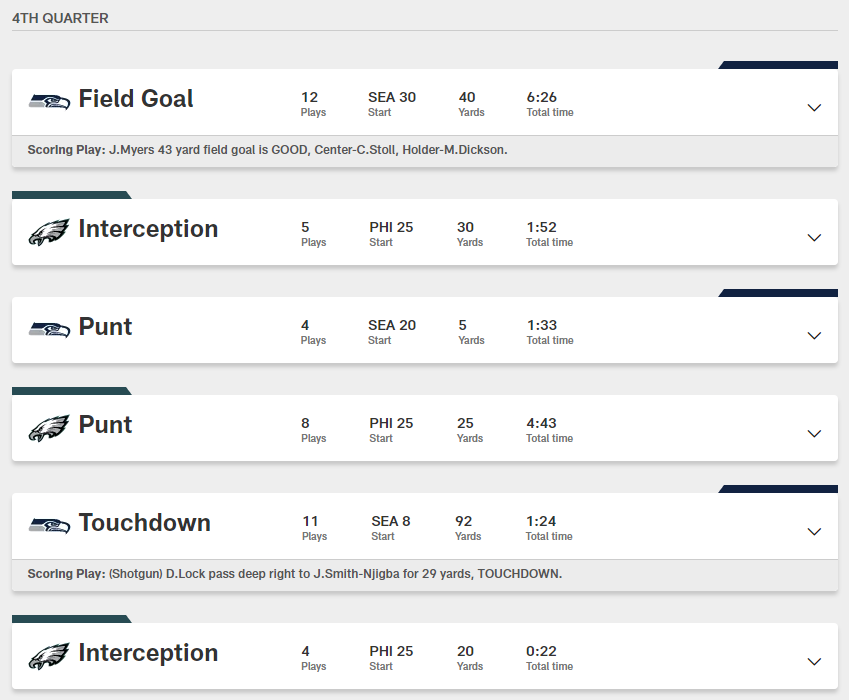Click Eagles logo on the Punt drive

point(49,427)
